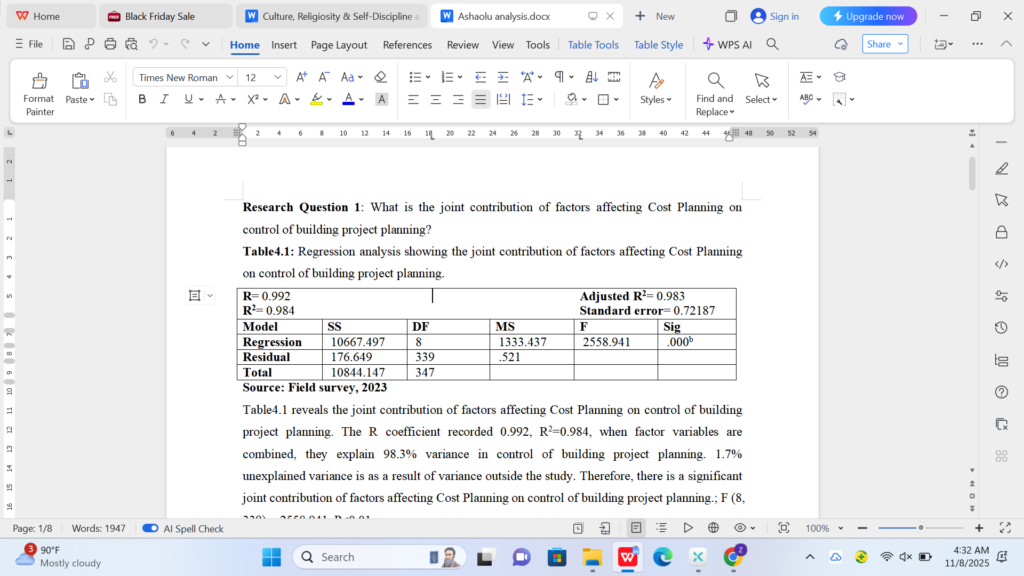
Task: Switch to the Insert tab
Action: (284, 44)
